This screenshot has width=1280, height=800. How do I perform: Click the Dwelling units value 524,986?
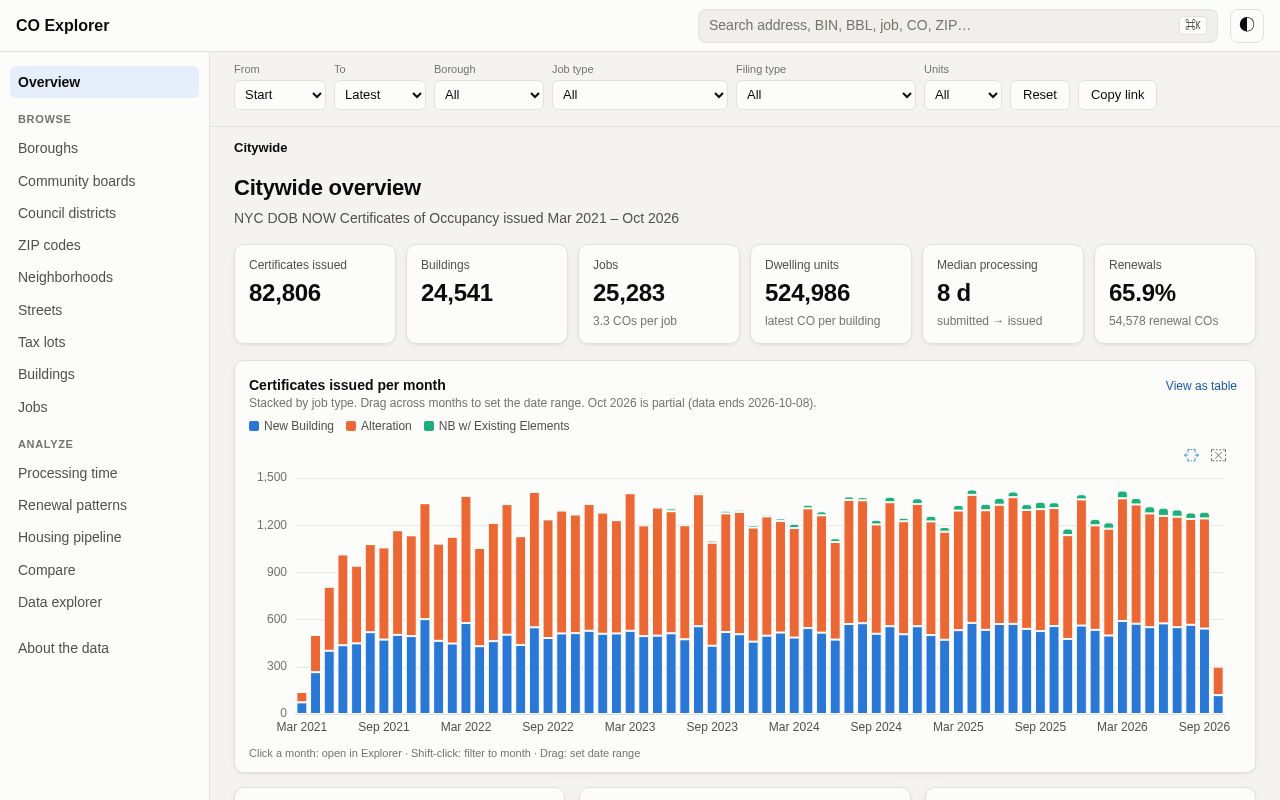click(x=807, y=293)
